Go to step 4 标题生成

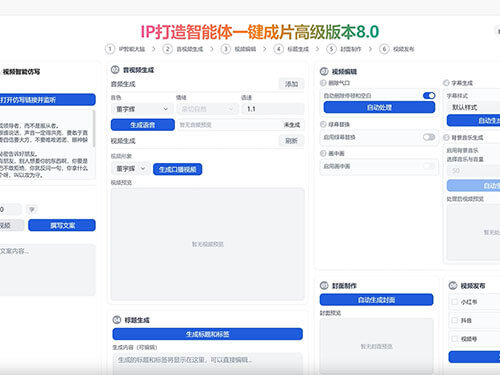292,49
